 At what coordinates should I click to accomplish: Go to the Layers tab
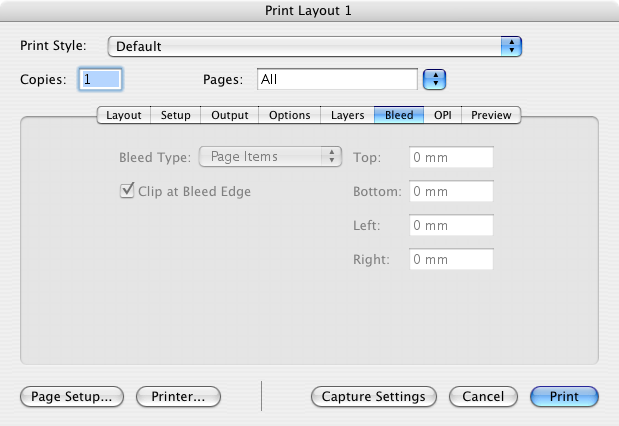point(348,115)
